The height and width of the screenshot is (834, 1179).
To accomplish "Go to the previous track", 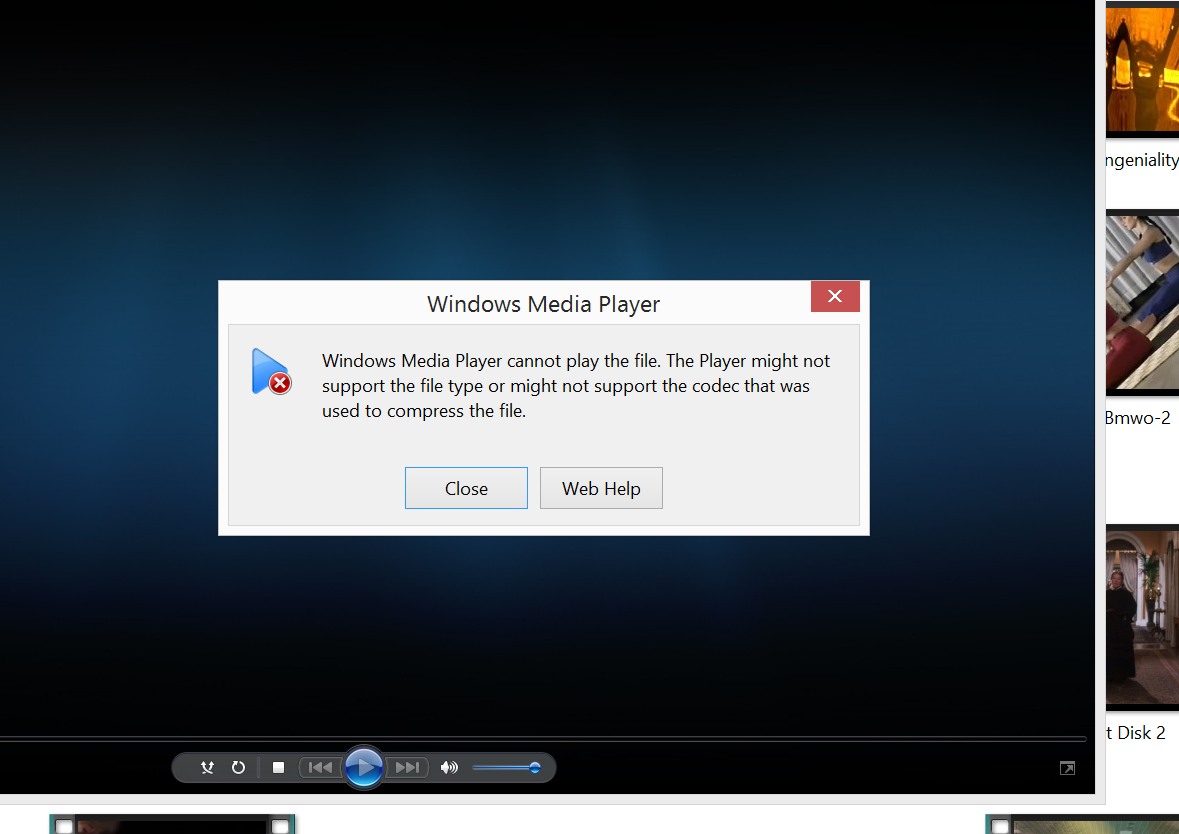I will (320, 767).
